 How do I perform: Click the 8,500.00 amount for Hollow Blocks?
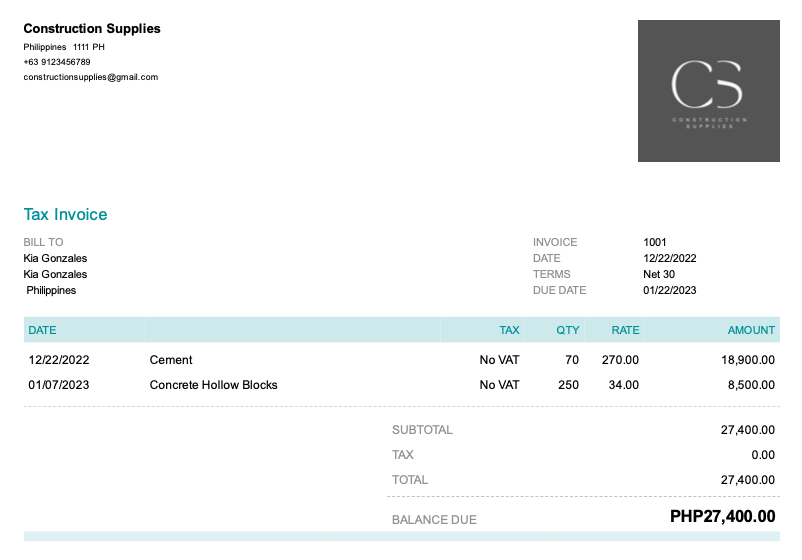pyautogui.click(x=751, y=385)
